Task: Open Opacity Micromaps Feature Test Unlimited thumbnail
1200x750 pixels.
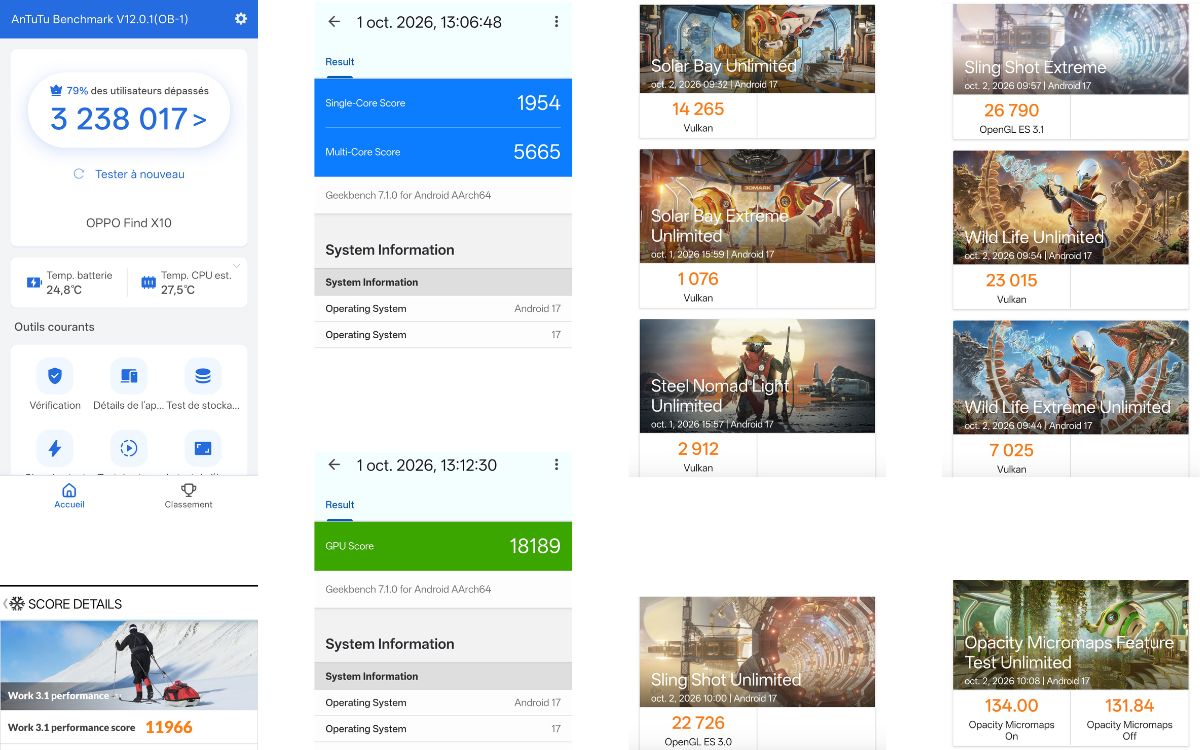Action: (x=1071, y=635)
